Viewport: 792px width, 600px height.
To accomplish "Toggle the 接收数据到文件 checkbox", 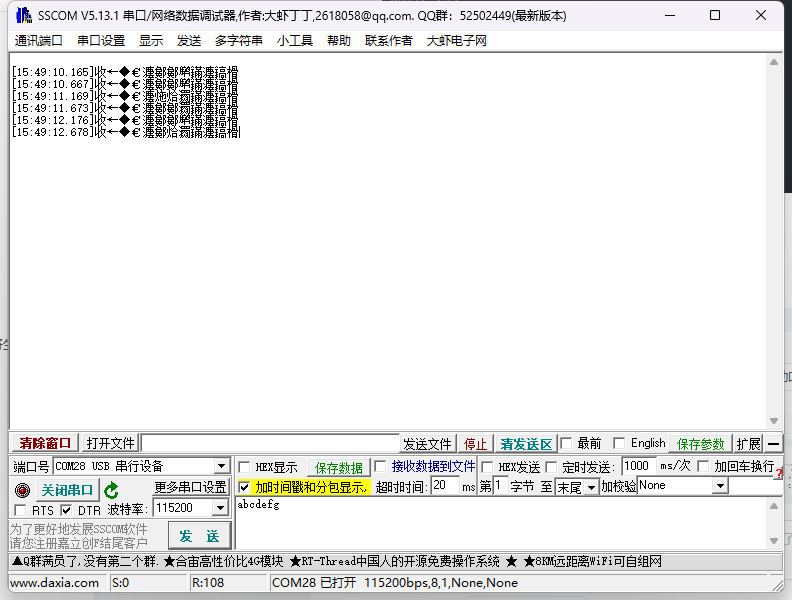I will (x=380, y=466).
